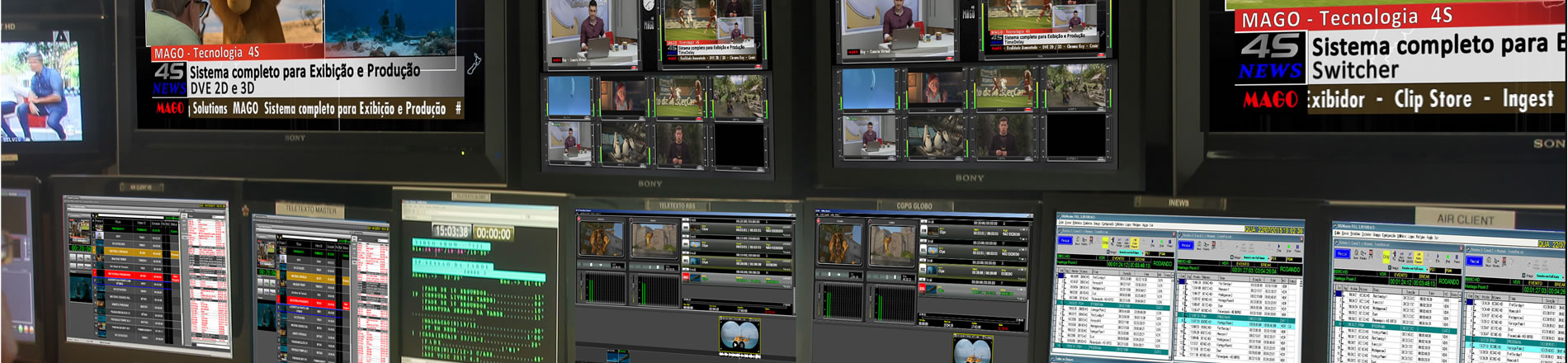Select the small soccer tile on the left multiviewer
The height and width of the screenshot is (363, 1568).
coord(679,97)
